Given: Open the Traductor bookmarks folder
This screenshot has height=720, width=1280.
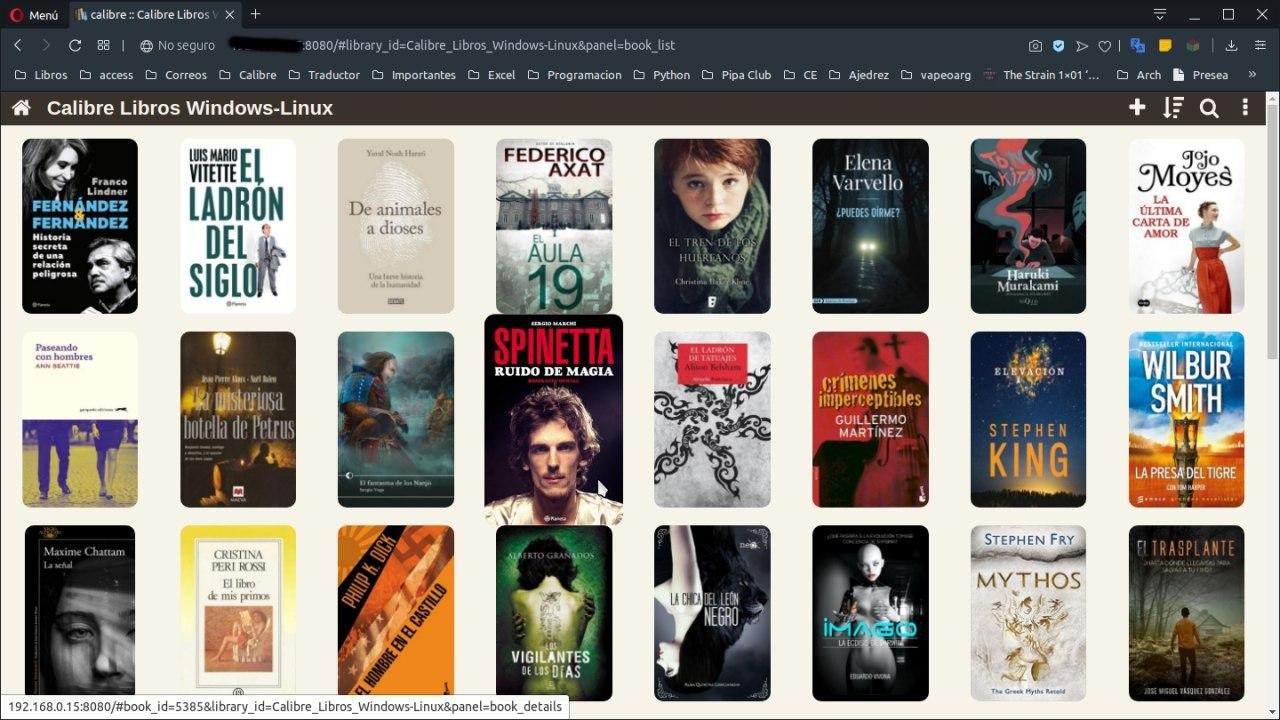Looking at the screenshot, I should (x=323, y=75).
